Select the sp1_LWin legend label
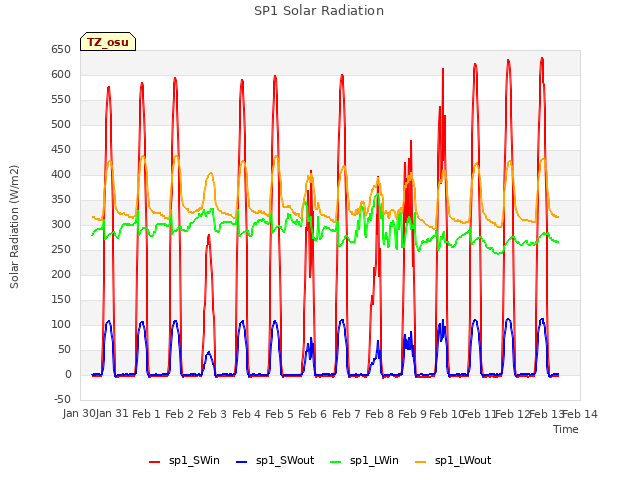Image resolution: width=640 pixels, height=480 pixels. [374, 460]
